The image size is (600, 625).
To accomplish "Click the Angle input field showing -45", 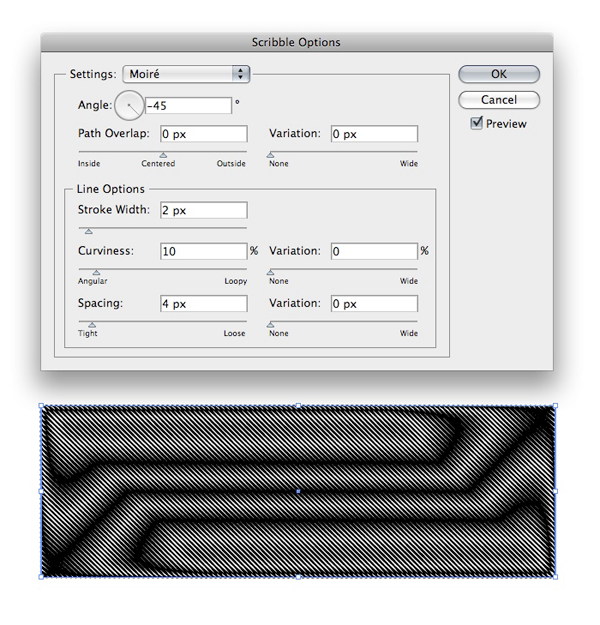I will click(188, 106).
